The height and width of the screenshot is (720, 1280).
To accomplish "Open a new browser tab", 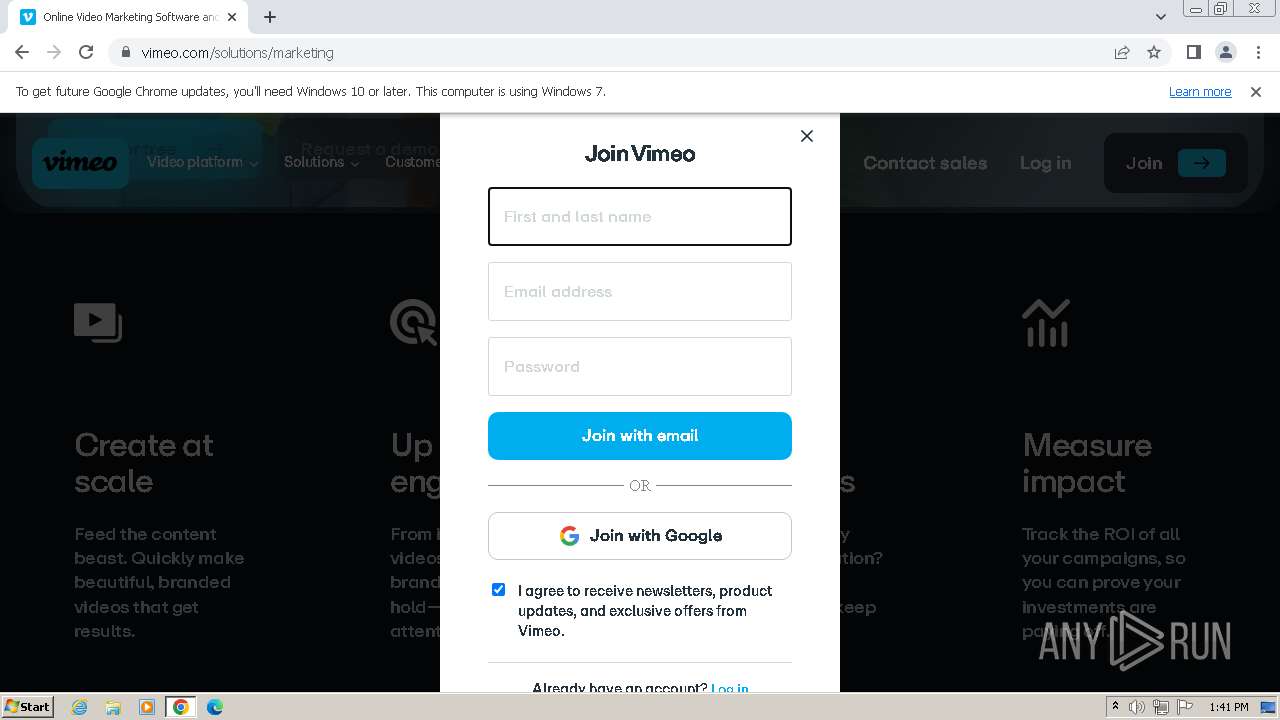I will (x=270, y=17).
